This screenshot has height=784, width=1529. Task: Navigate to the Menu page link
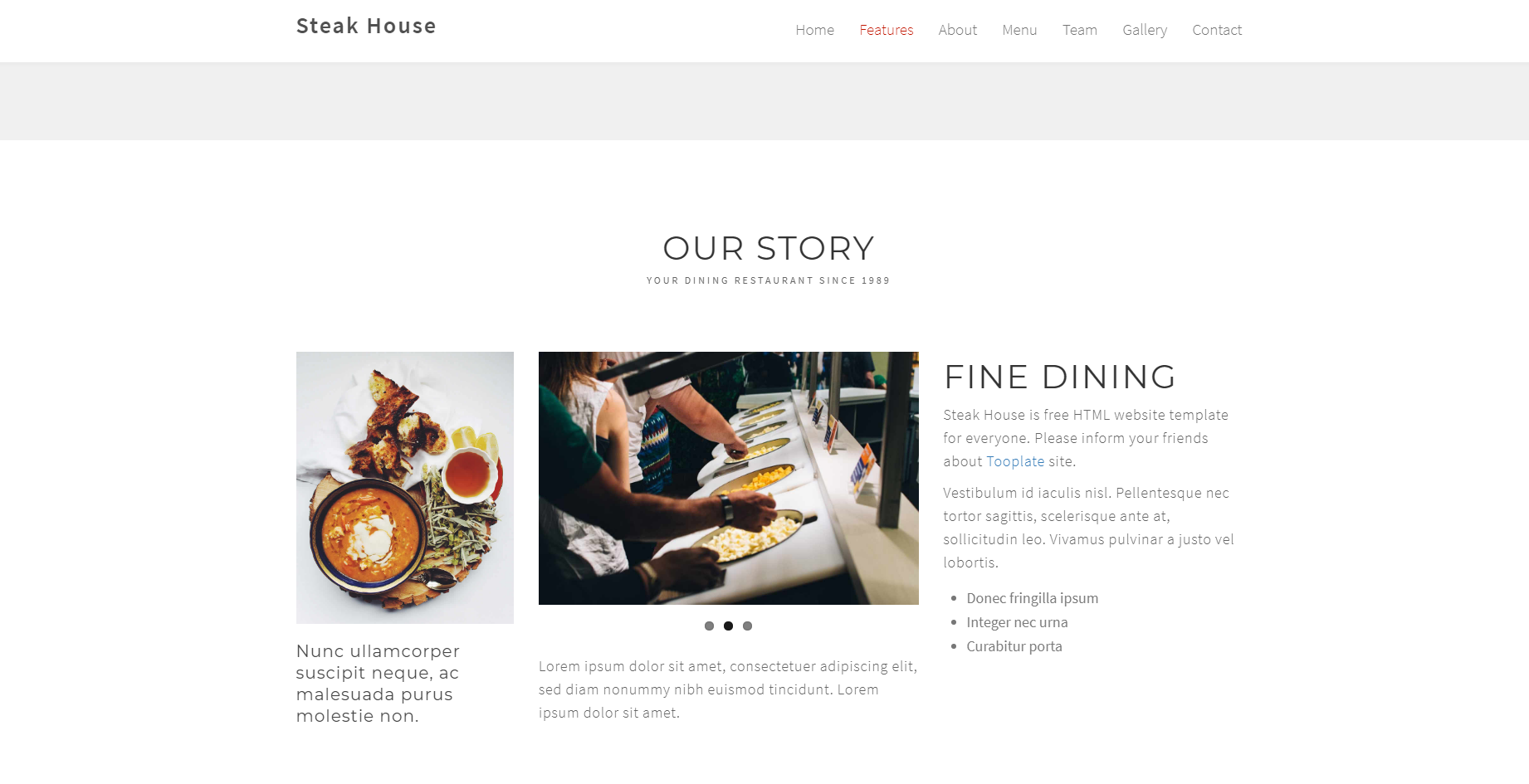(x=1019, y=30)
